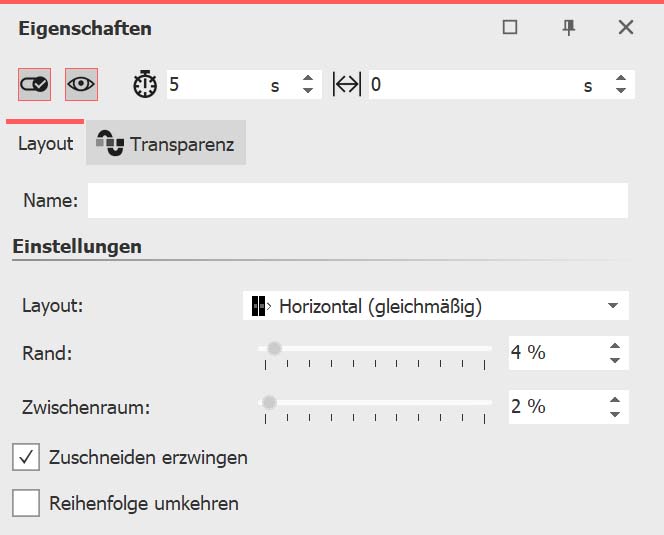Click the Transparenz tab curve icon

click(x=110, y=144)
